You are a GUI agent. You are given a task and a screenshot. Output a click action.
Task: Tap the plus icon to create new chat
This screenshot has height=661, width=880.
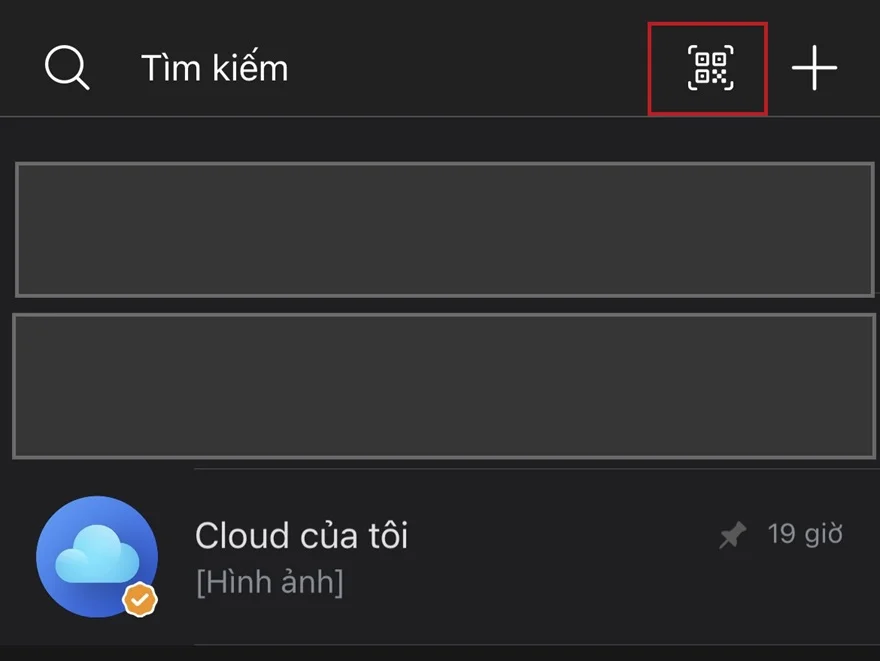click(816, 68)
